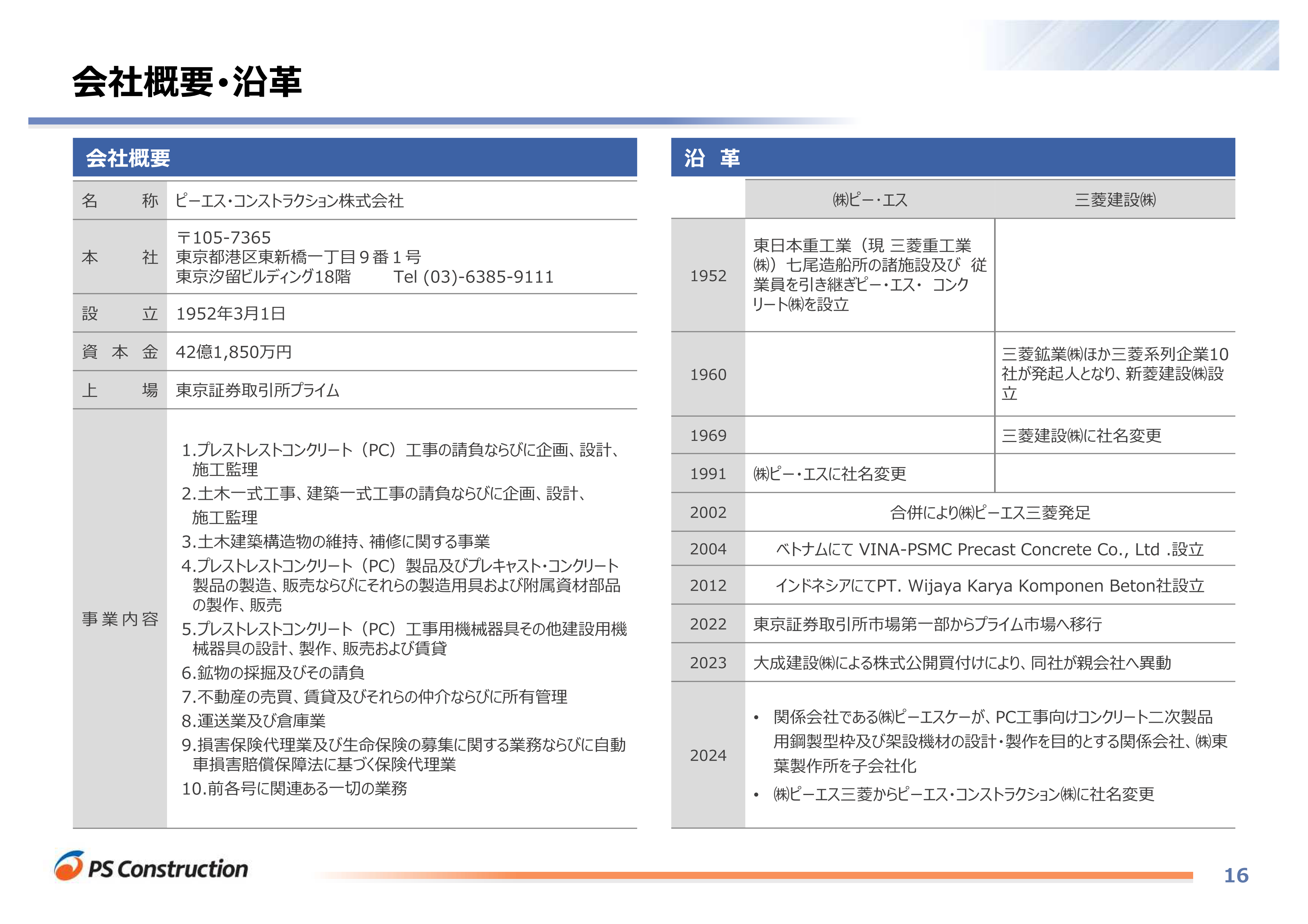1308x924 pixels.
Task: Click the PS Construction logo icon
Action: [x=69, y=867]
